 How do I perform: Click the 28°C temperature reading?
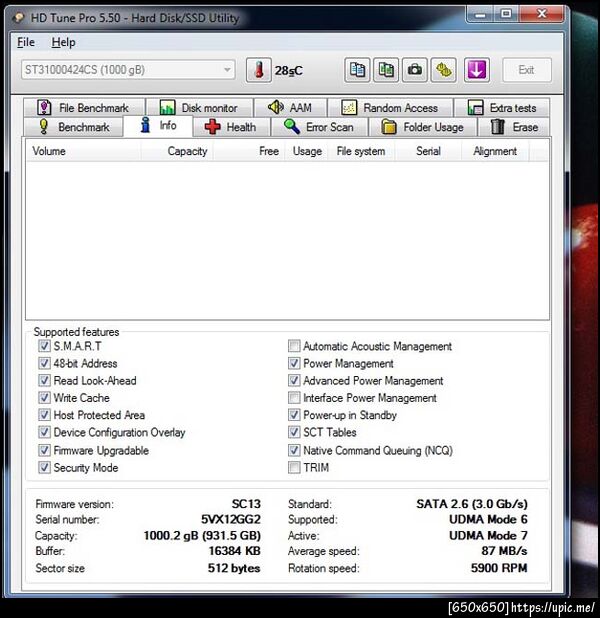[289, 71]
